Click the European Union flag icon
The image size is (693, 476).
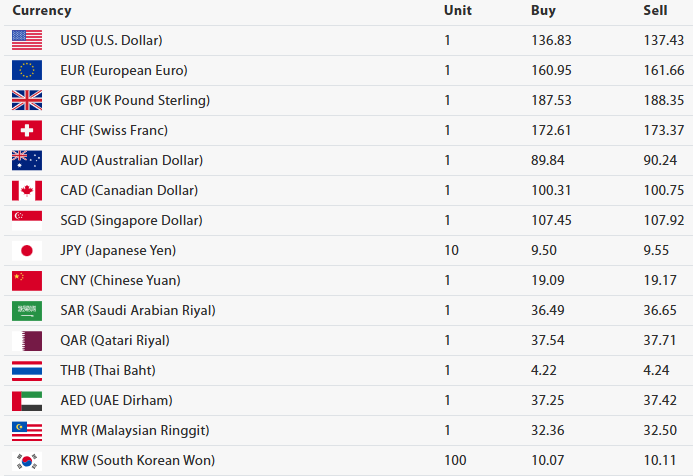[27, 70]
